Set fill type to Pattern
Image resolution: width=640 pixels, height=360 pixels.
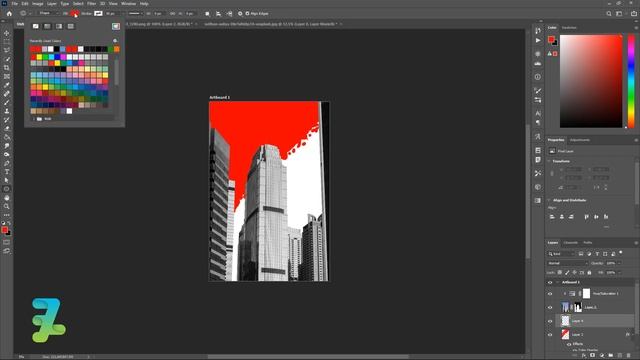[71, 26]
